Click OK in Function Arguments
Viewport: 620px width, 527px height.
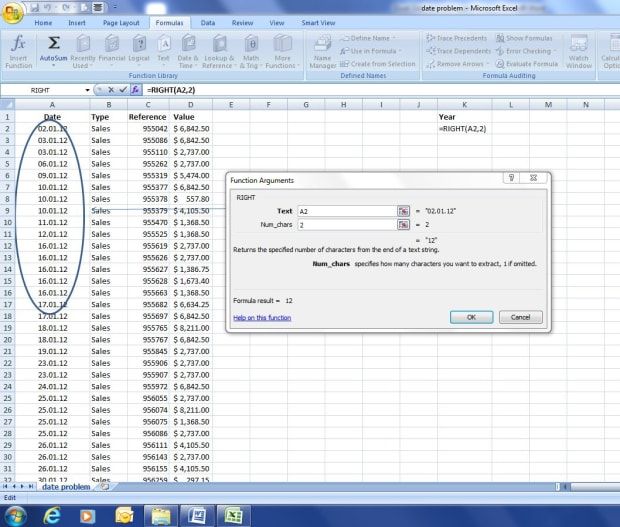pos(471,317)
